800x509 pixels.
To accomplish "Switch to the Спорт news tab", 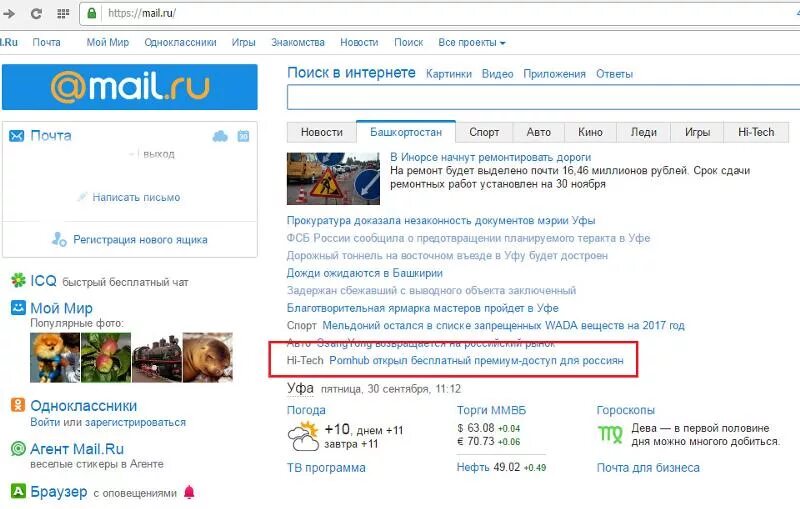I will coord(484,132).
